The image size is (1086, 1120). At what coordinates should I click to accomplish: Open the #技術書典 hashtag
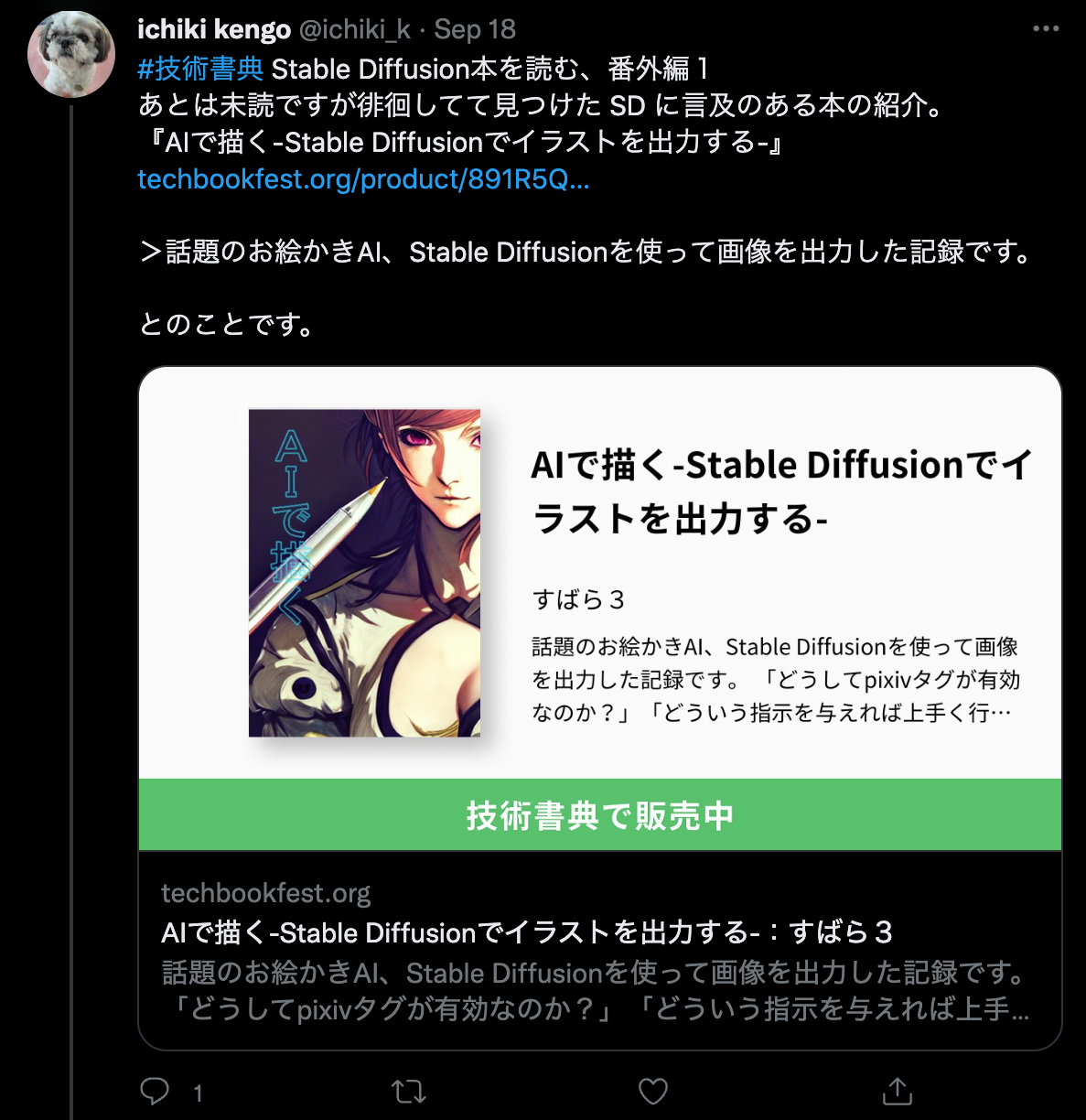[200, 69]
